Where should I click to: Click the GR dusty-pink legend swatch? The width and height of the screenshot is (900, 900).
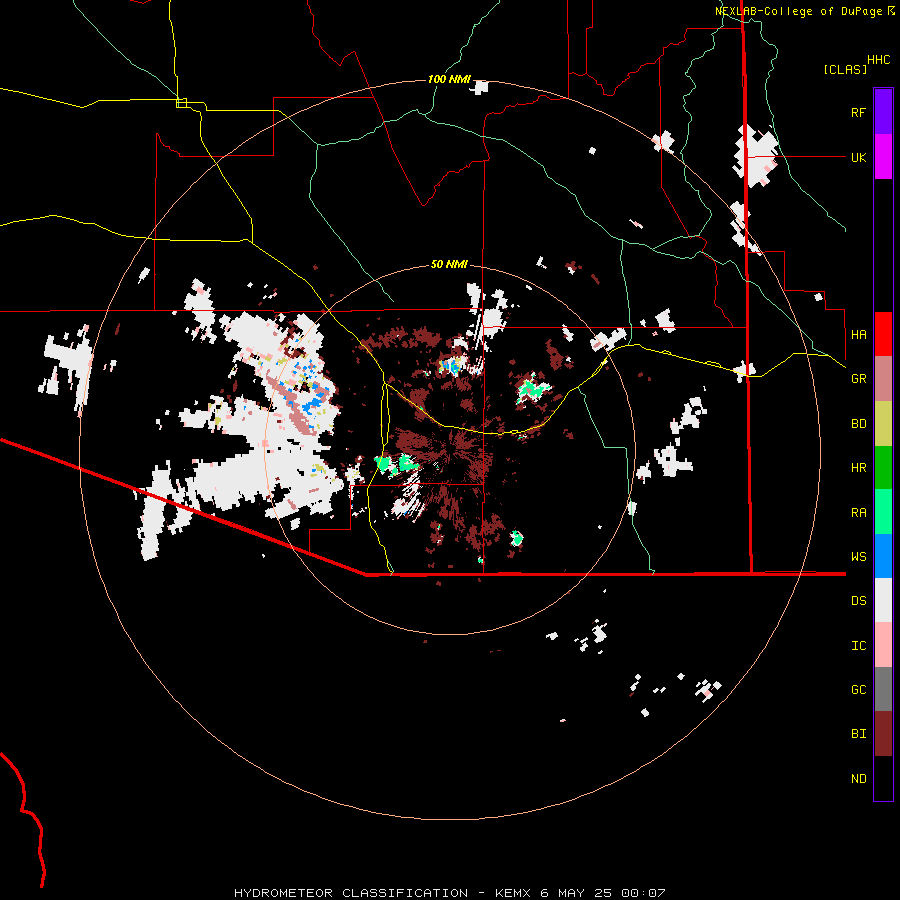point(883,379)
